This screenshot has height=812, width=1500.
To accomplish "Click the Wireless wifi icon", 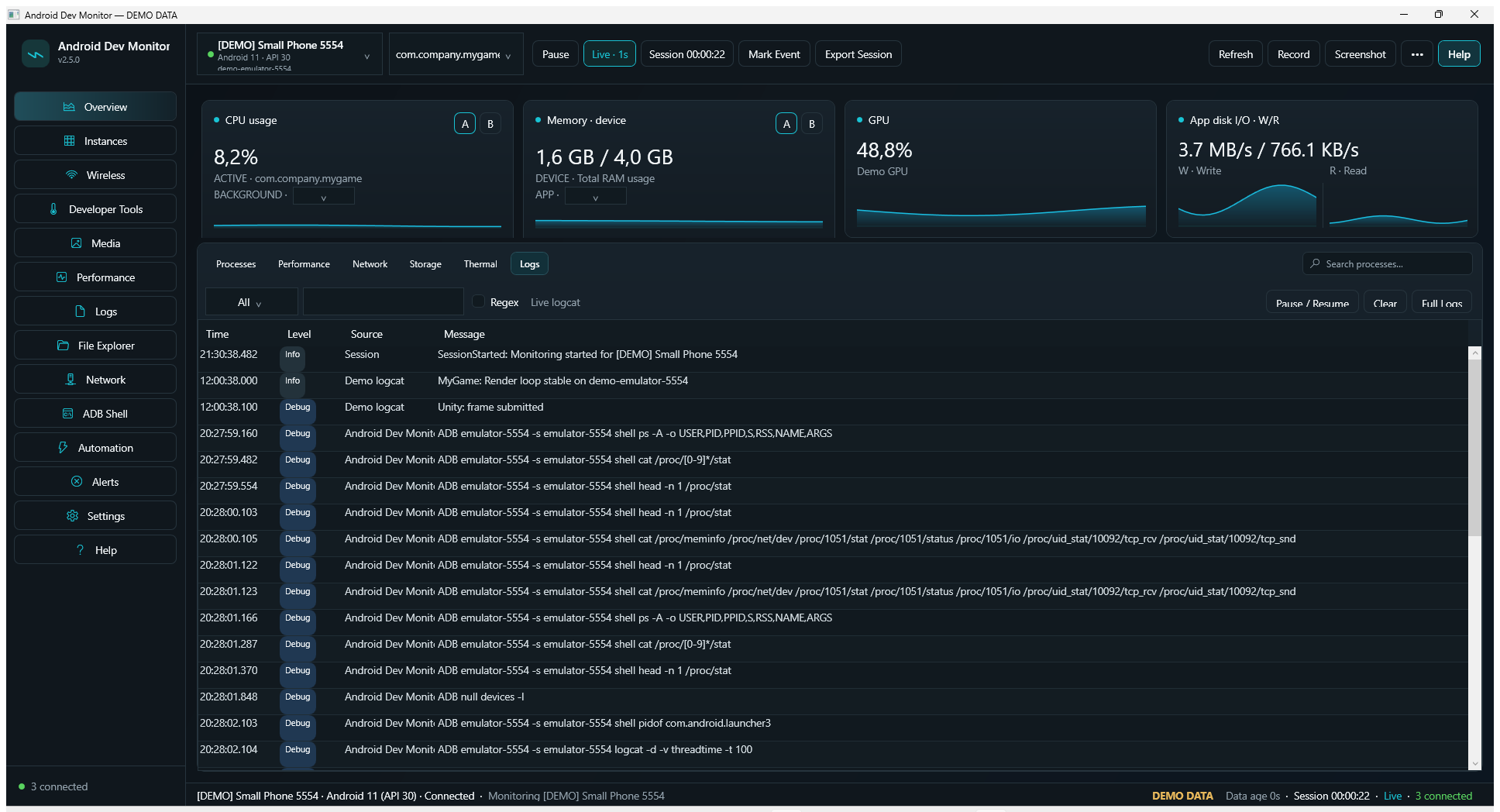I will [x=71, y=175].
